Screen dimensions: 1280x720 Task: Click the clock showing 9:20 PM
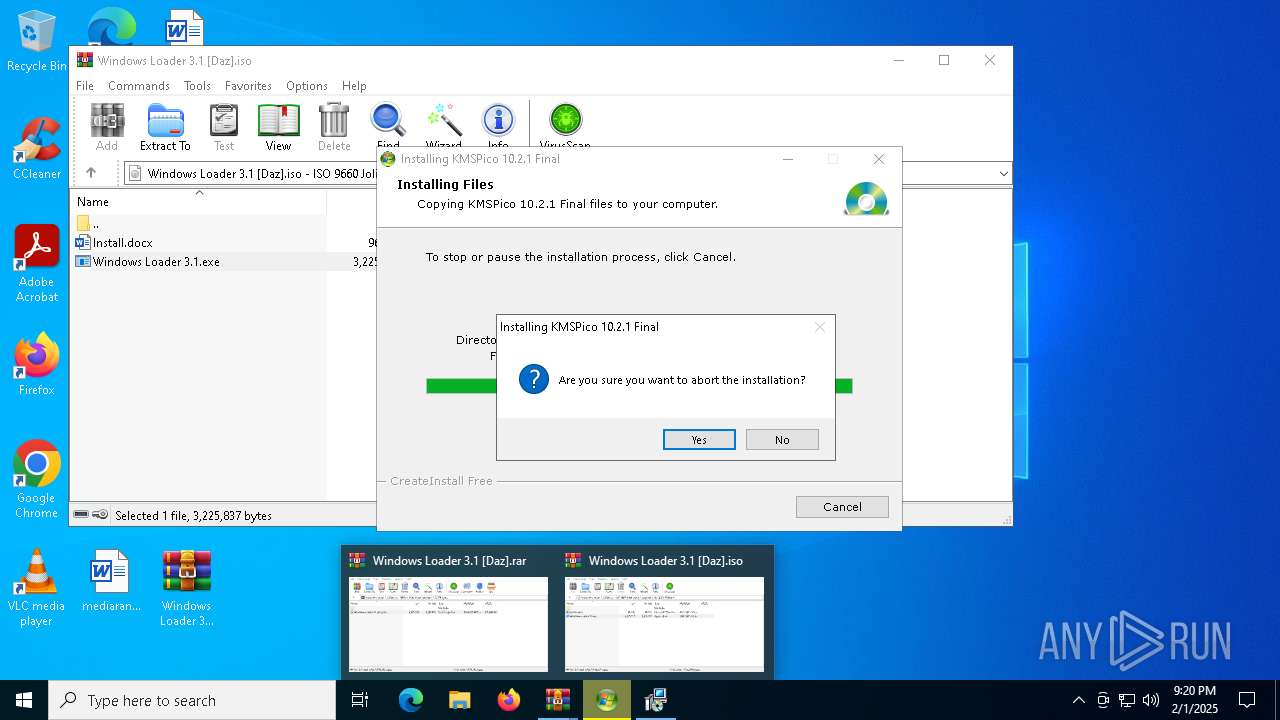[x=1194, y=700]
